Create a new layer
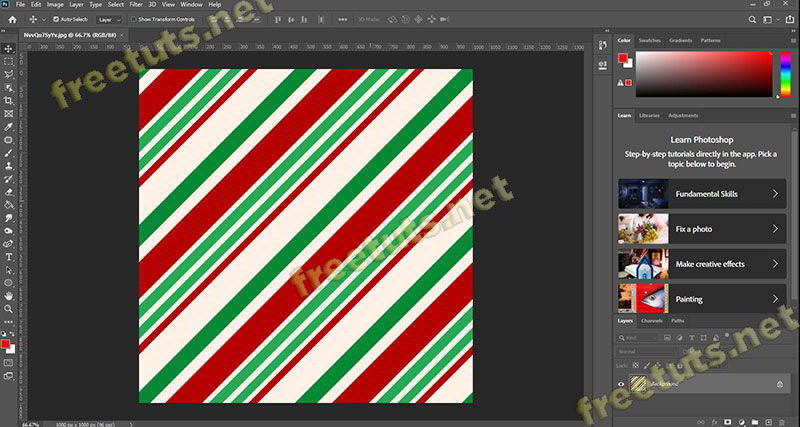Screen dimensions: 800x427 point(769,422)
